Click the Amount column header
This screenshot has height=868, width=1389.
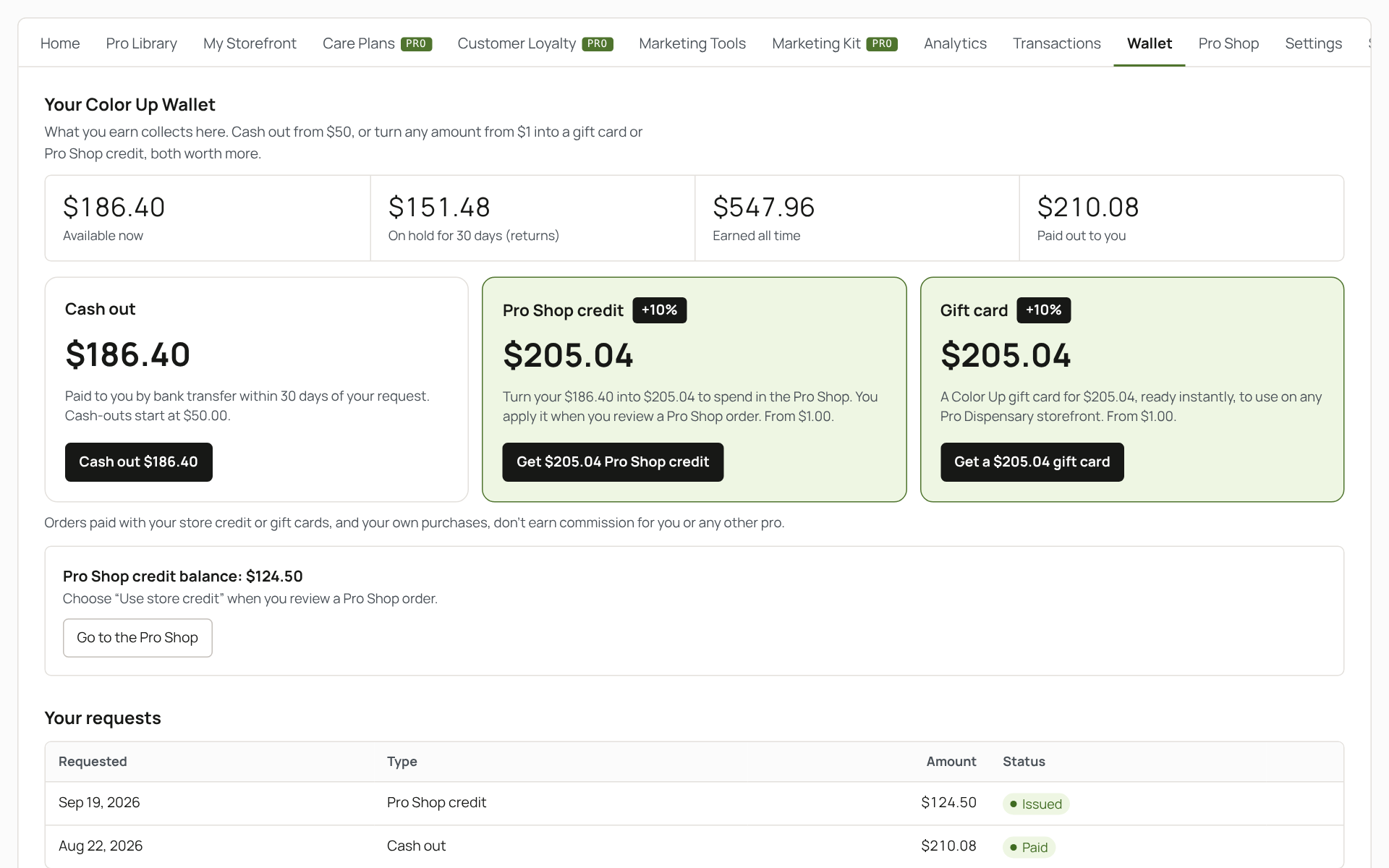(951, 762)
